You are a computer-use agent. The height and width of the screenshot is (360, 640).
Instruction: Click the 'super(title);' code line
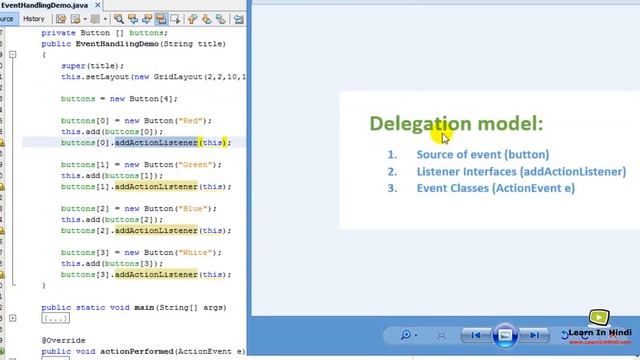point(92,66)
